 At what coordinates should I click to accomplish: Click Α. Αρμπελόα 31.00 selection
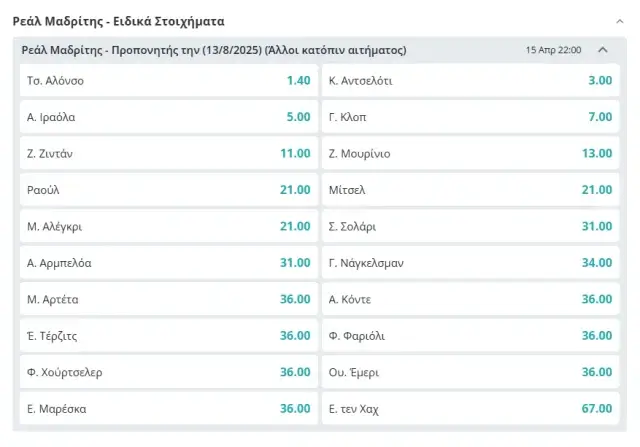point(169,262)
